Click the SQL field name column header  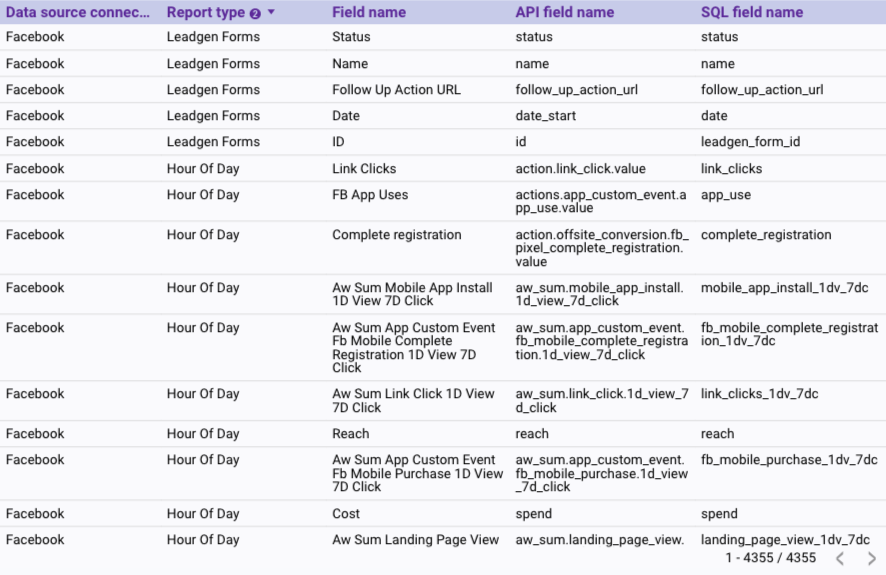tap(752, 12)
